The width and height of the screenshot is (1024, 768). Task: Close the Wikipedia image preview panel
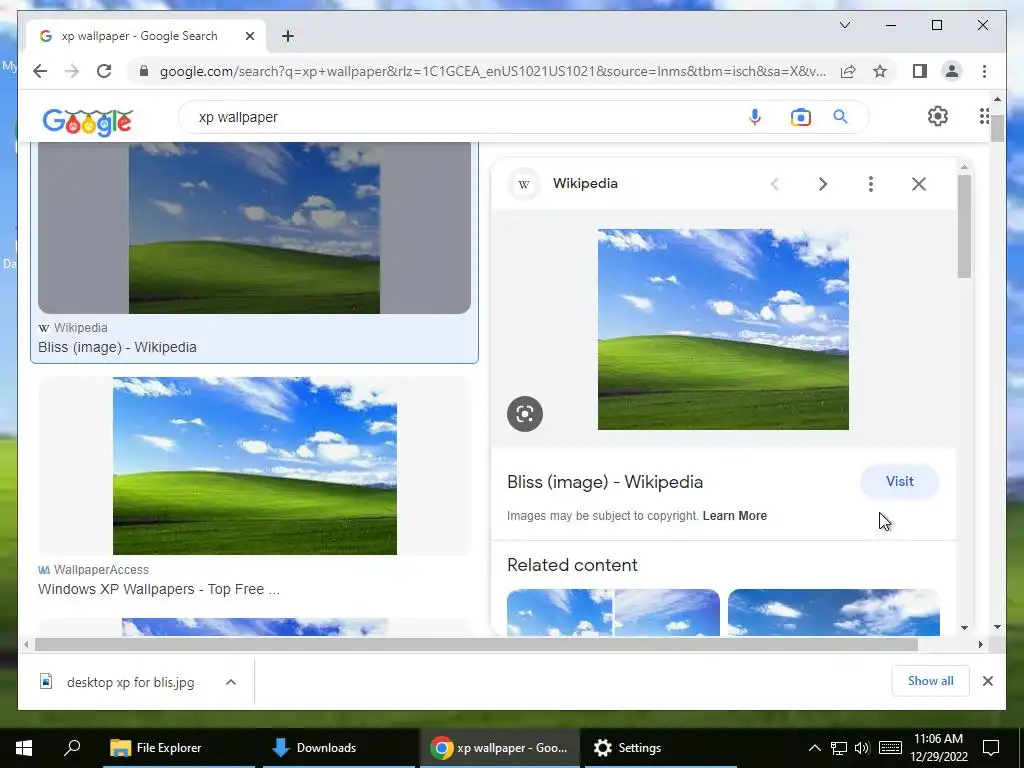point(918,184)
